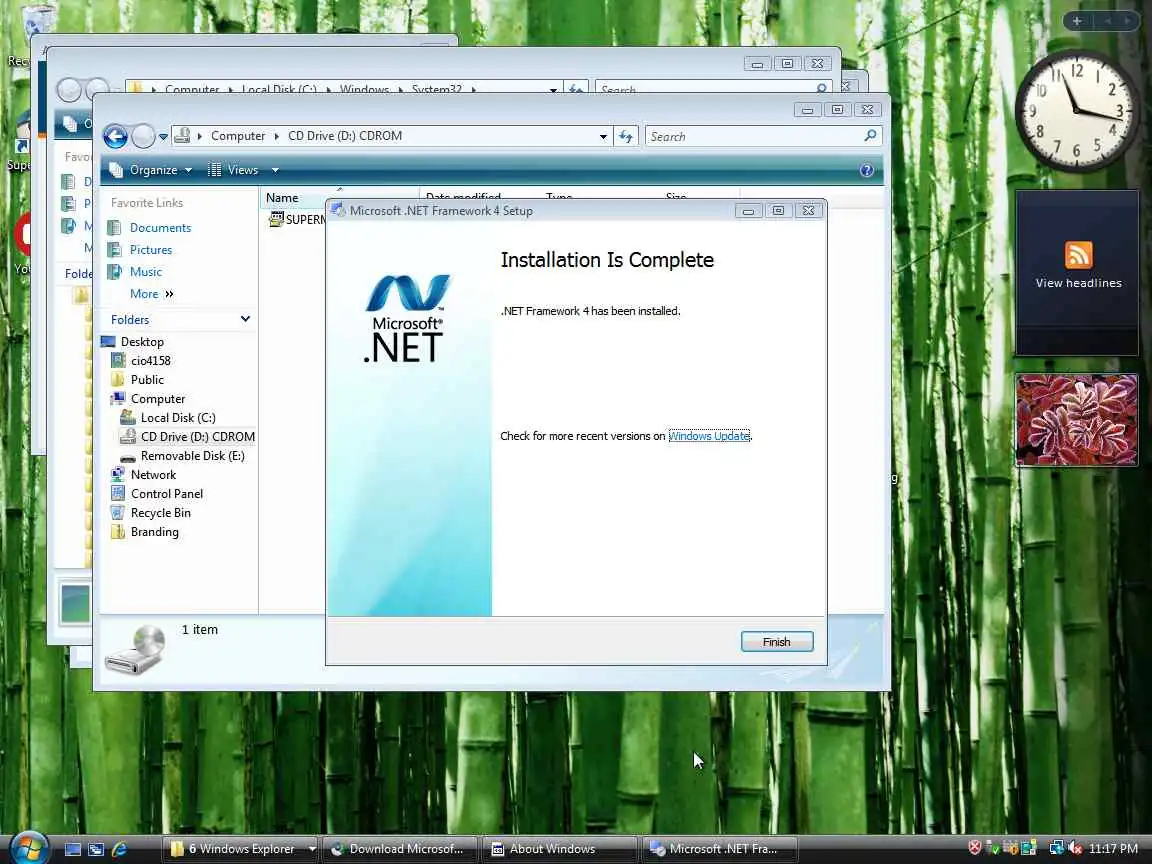Click the volume muted tray icon
Screen dimensions: 1152x864
coord(1074,849)
